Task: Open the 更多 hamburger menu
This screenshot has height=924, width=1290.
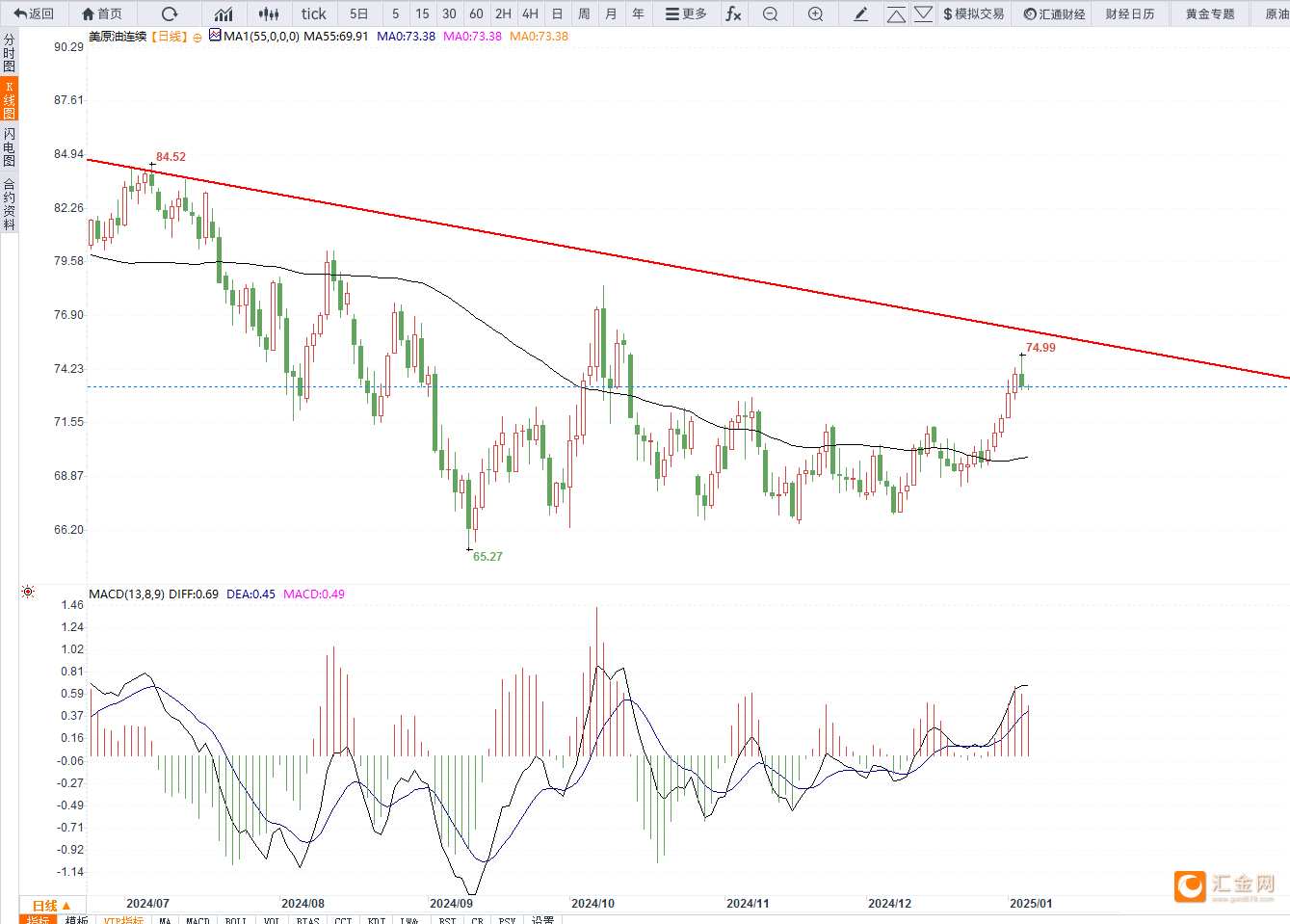Action: coord(686,13)
